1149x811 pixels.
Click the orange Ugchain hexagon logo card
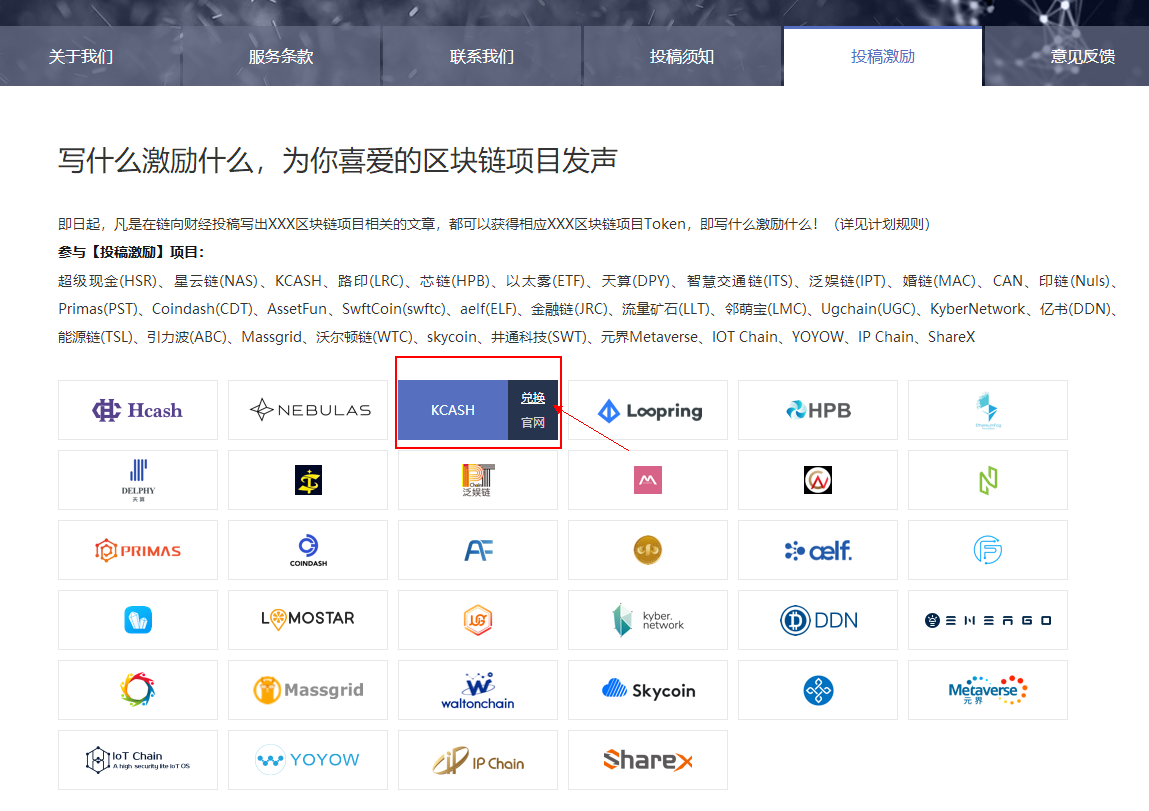point(478,620)
